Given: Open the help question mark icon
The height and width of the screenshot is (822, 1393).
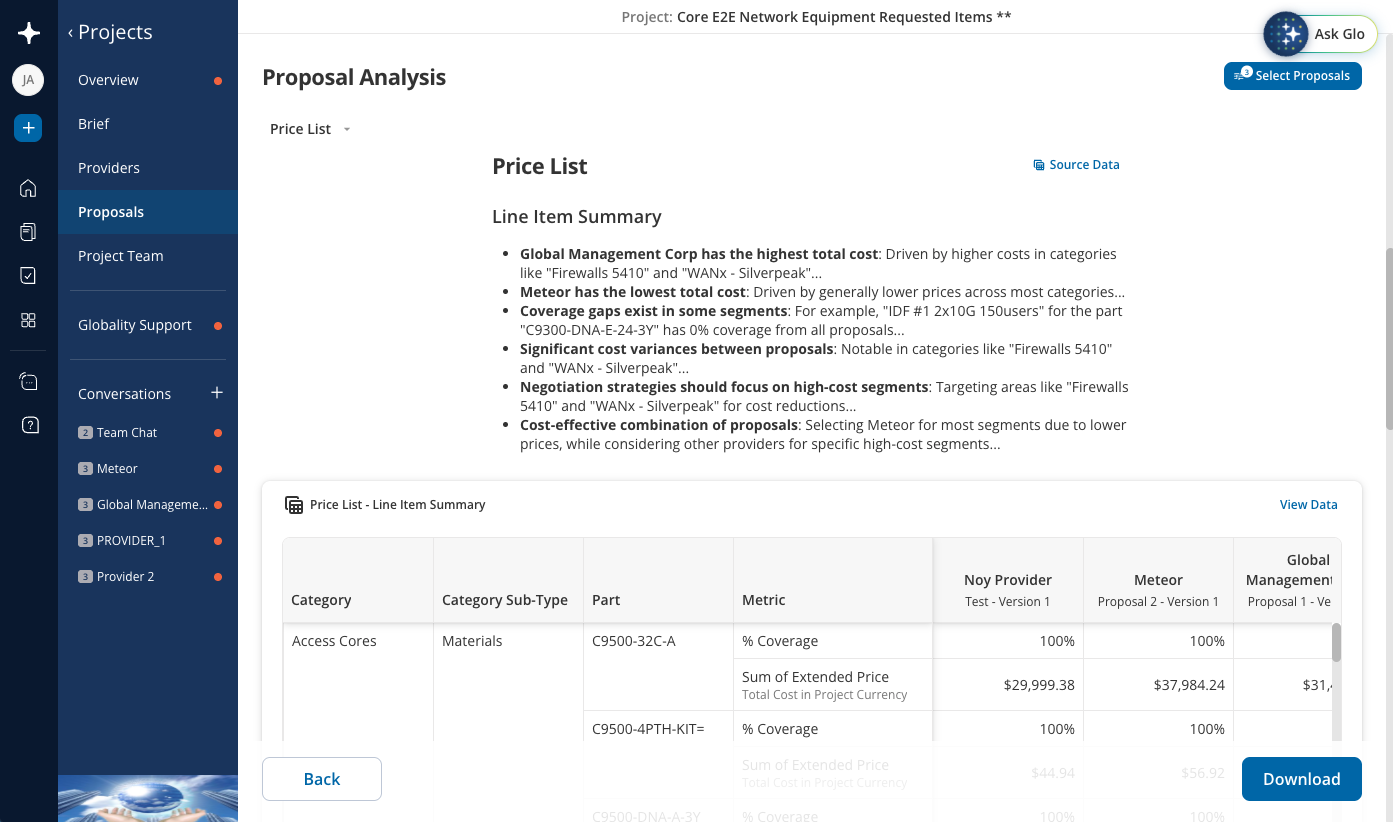Looking at the screenshot, I should pyautogui.click(x=29, y=425).
